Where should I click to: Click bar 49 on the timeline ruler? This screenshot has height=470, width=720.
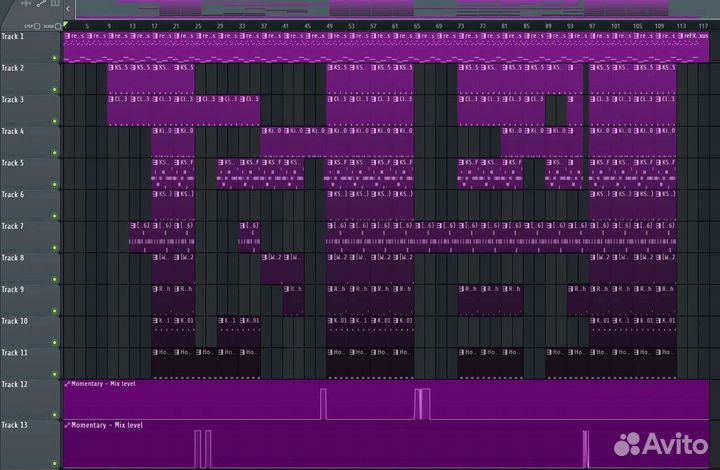click(330, 25)
